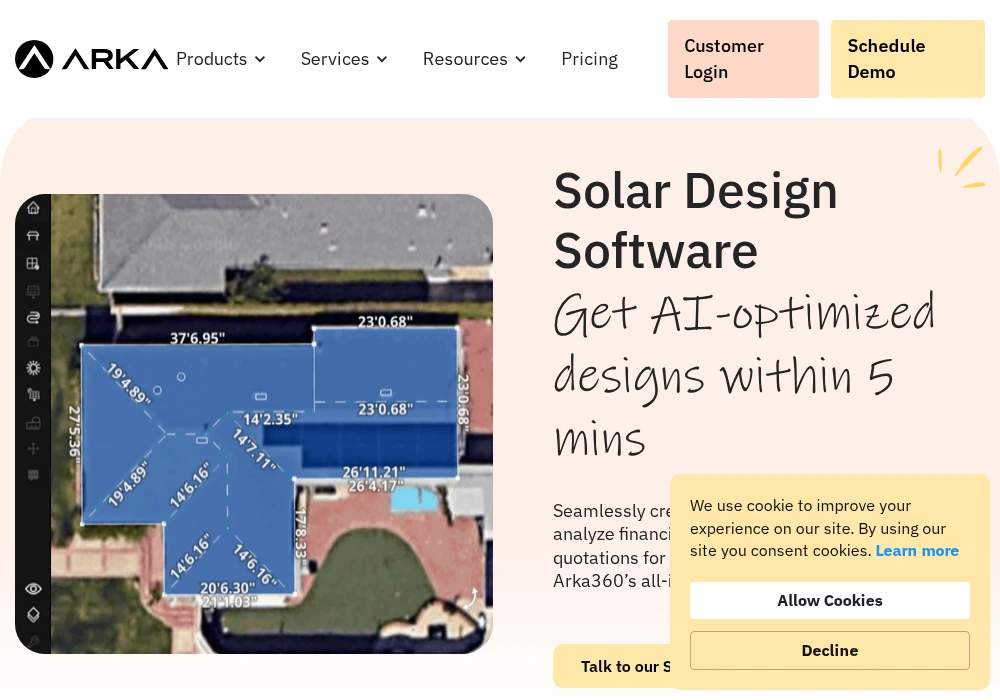Open the sun irradiance tool

coord(33,367)
